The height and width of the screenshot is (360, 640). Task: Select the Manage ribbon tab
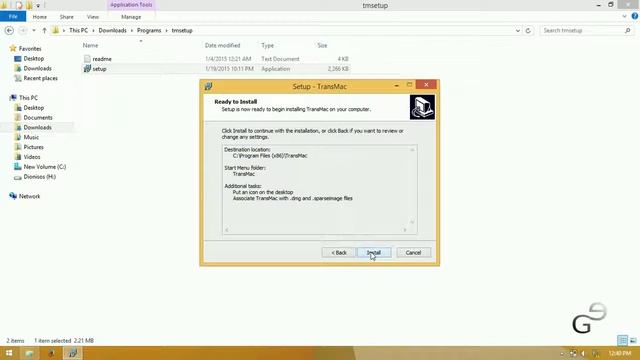pyautogui.click(x=131, y=17)
